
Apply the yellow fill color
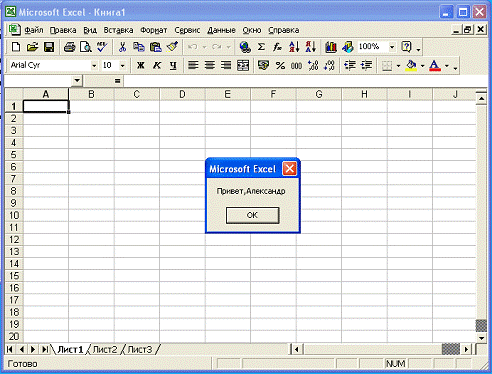pyautogui.click(x=411, y=65)
